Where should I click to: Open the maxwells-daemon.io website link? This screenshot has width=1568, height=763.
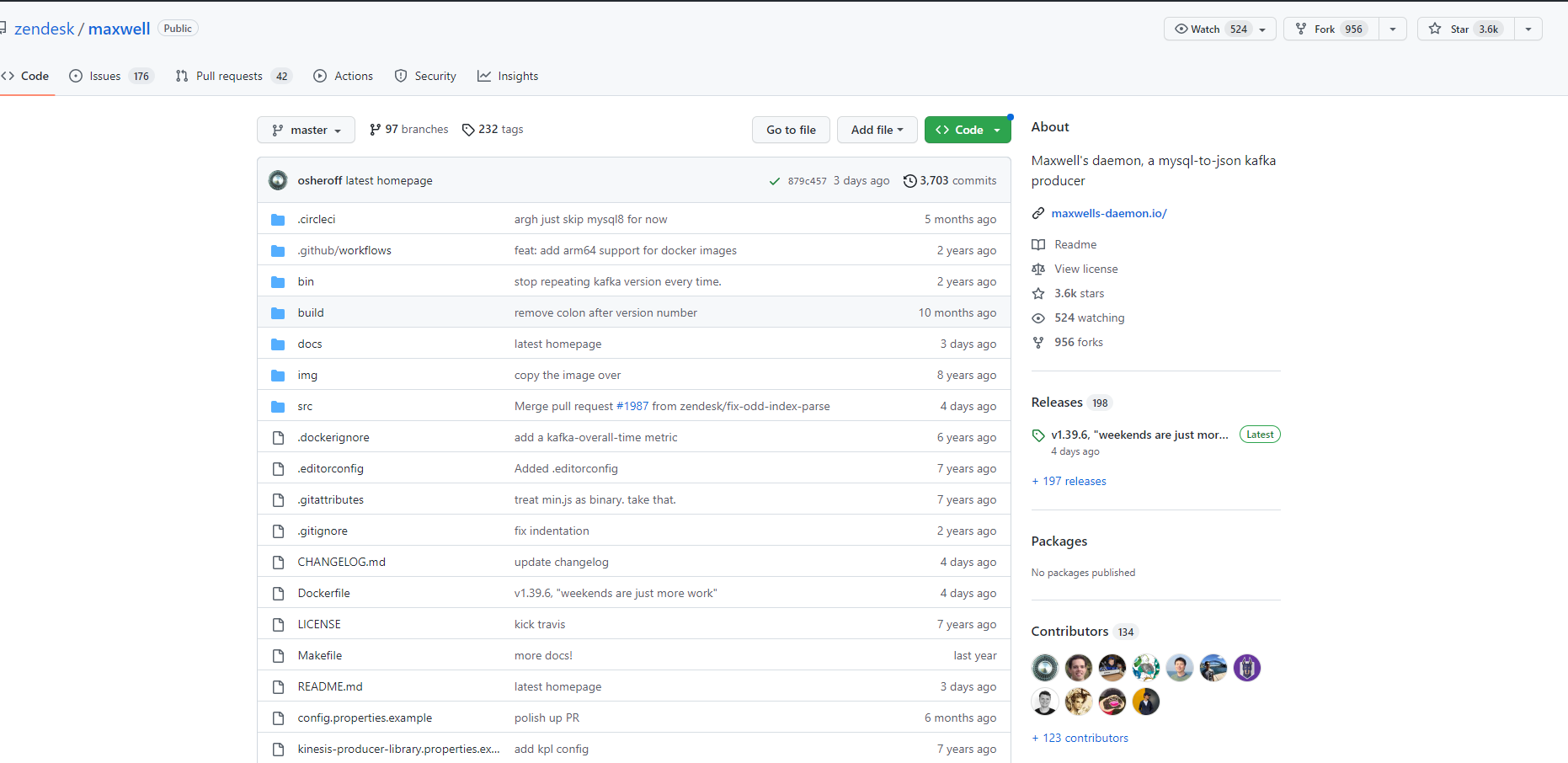coord(1108,213)
